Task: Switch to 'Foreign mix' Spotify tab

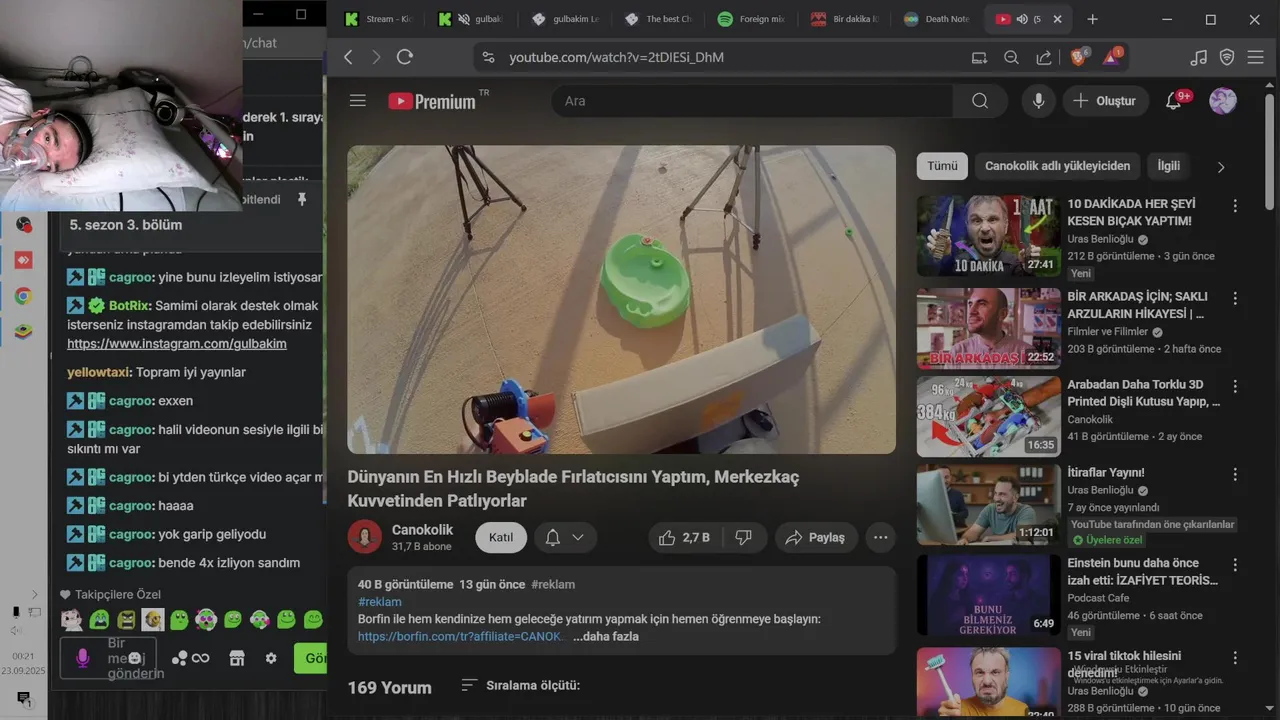Action: pyautogui.click(x=753, y=19)
